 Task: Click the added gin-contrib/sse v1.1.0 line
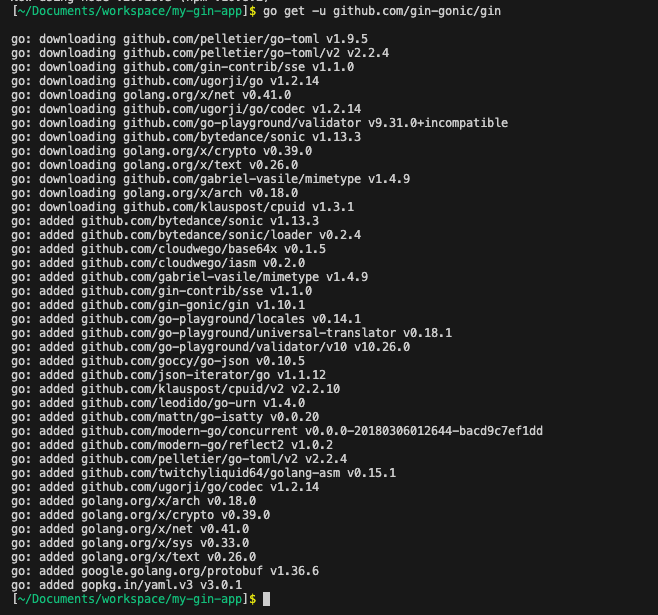point(162,291)
